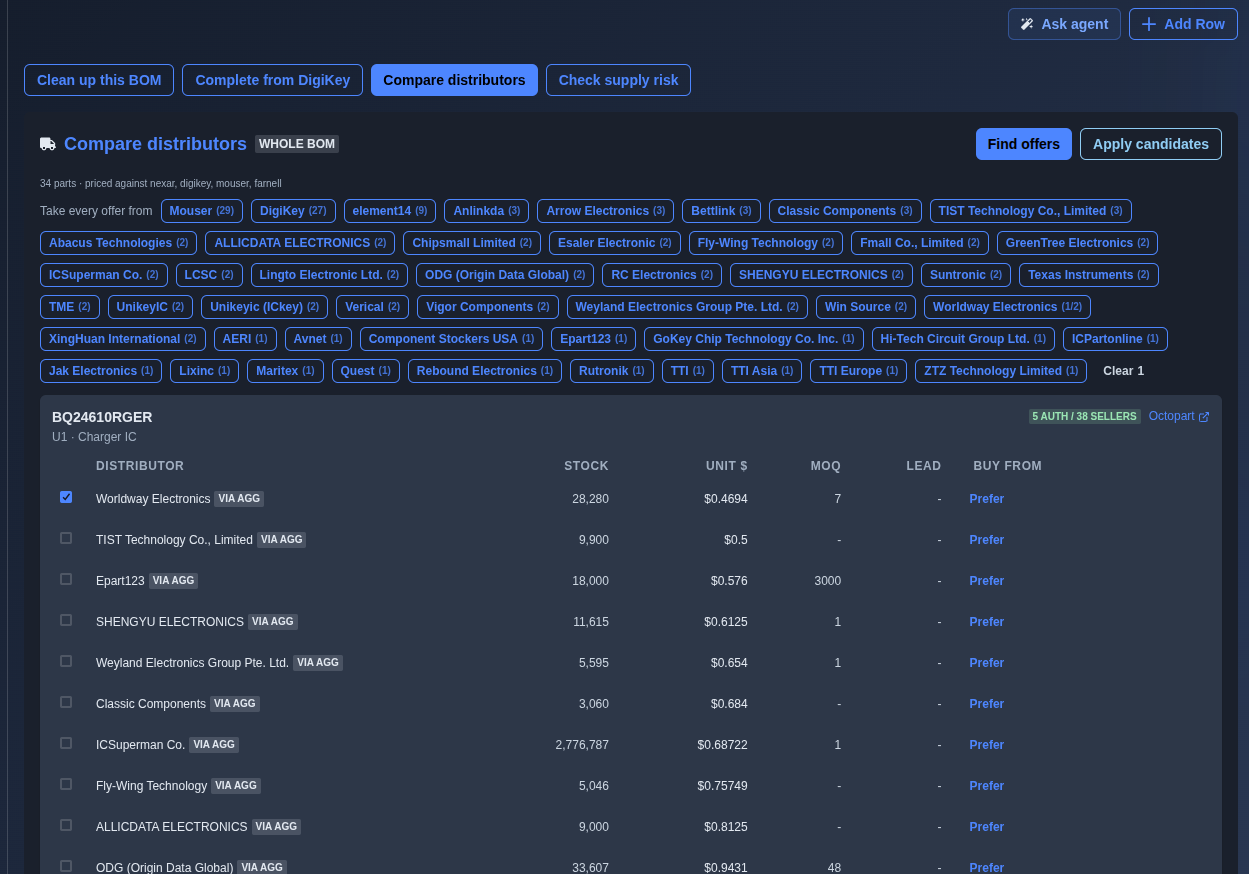Click the STOCK column header

point(586,466)
